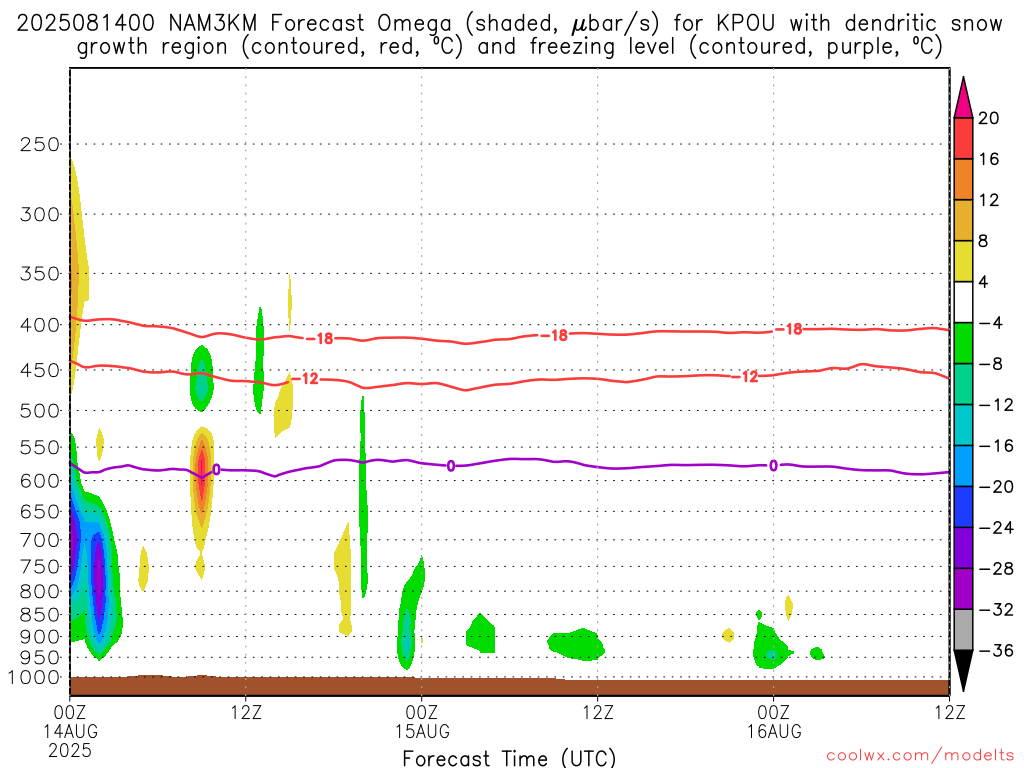Click the 'Forecast Time (UTC)' axis title

(509, 758)
